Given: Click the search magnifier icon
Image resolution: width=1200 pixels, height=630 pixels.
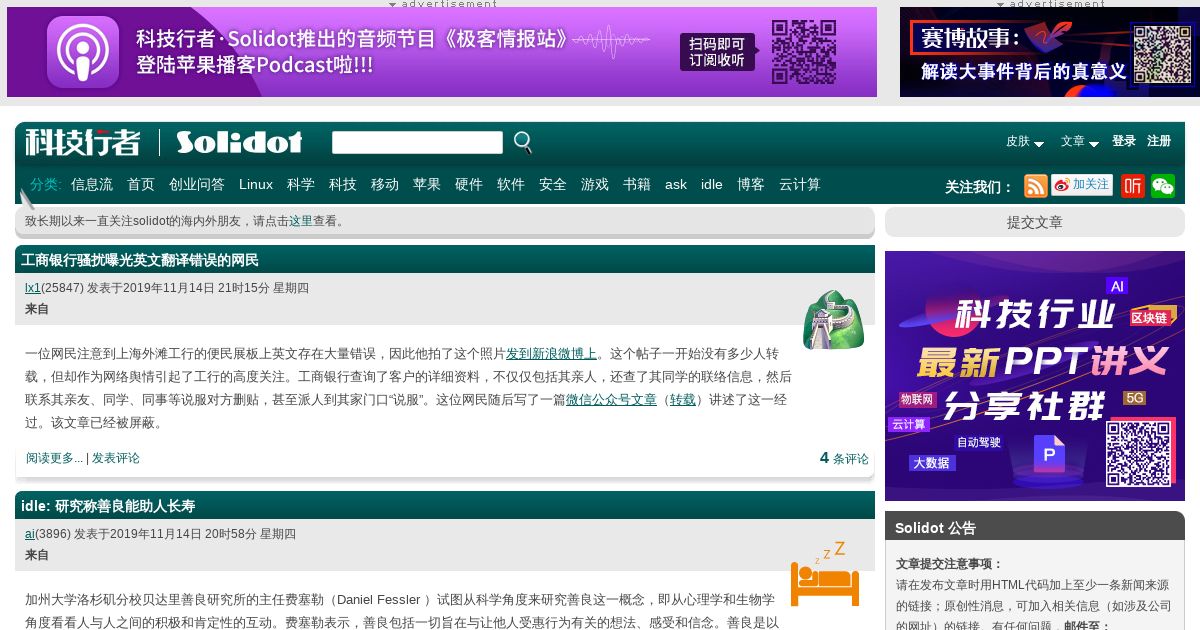Looking at the screenshot, I should (523, 143).
